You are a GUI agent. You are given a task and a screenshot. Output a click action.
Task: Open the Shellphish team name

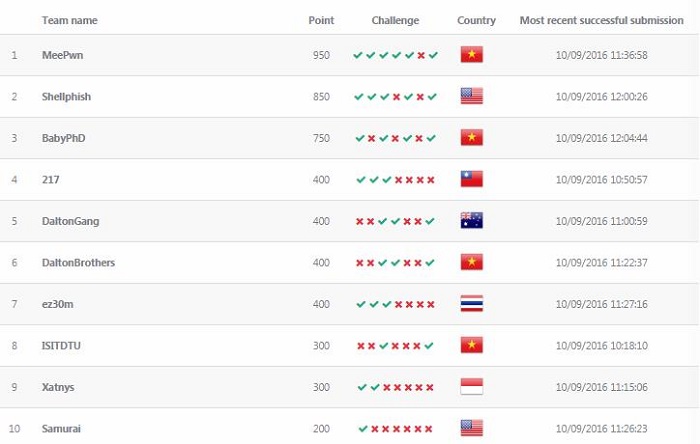click(66, 97)
